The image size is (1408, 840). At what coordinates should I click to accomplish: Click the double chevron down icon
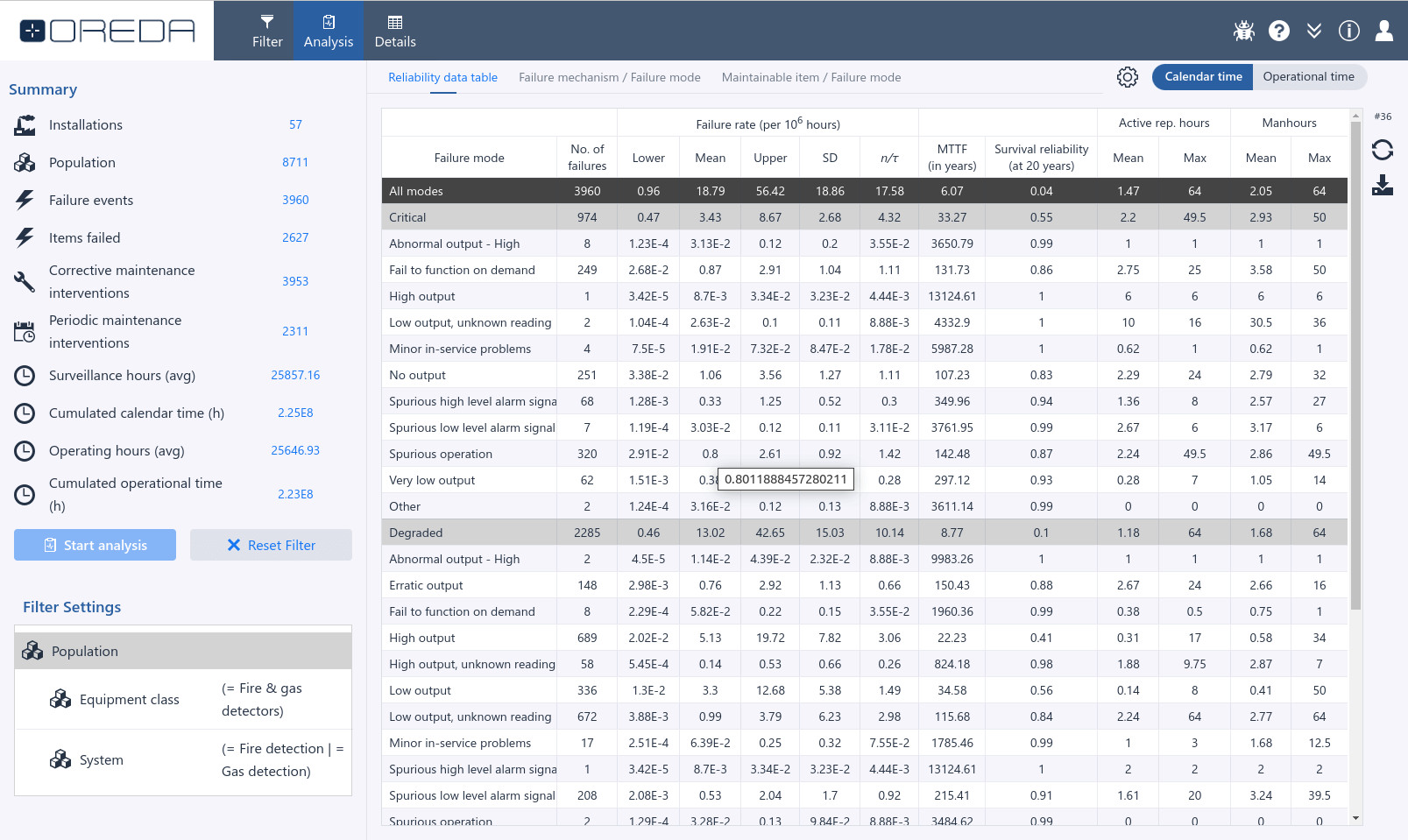click(x=1313, y=31)
